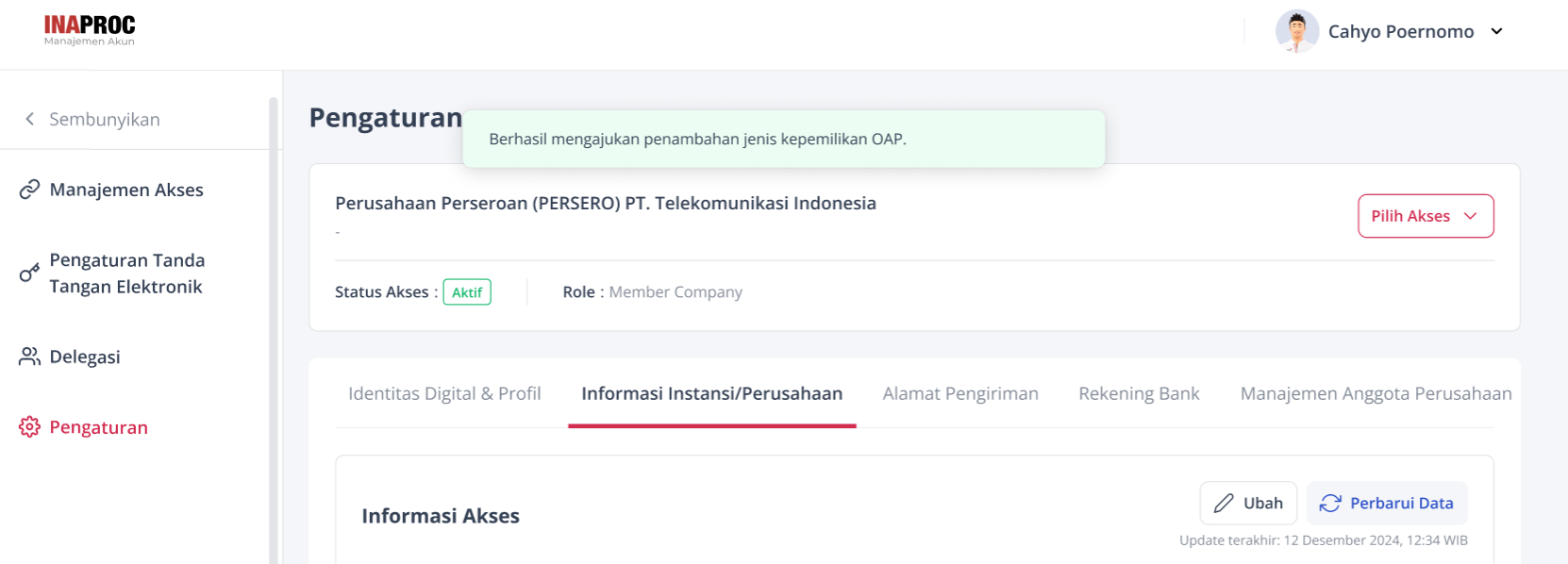The width and height of the screenshot is (1568, 564).
Task: Open Manajemen Akses in sidebar
Action: click(126, 190)
